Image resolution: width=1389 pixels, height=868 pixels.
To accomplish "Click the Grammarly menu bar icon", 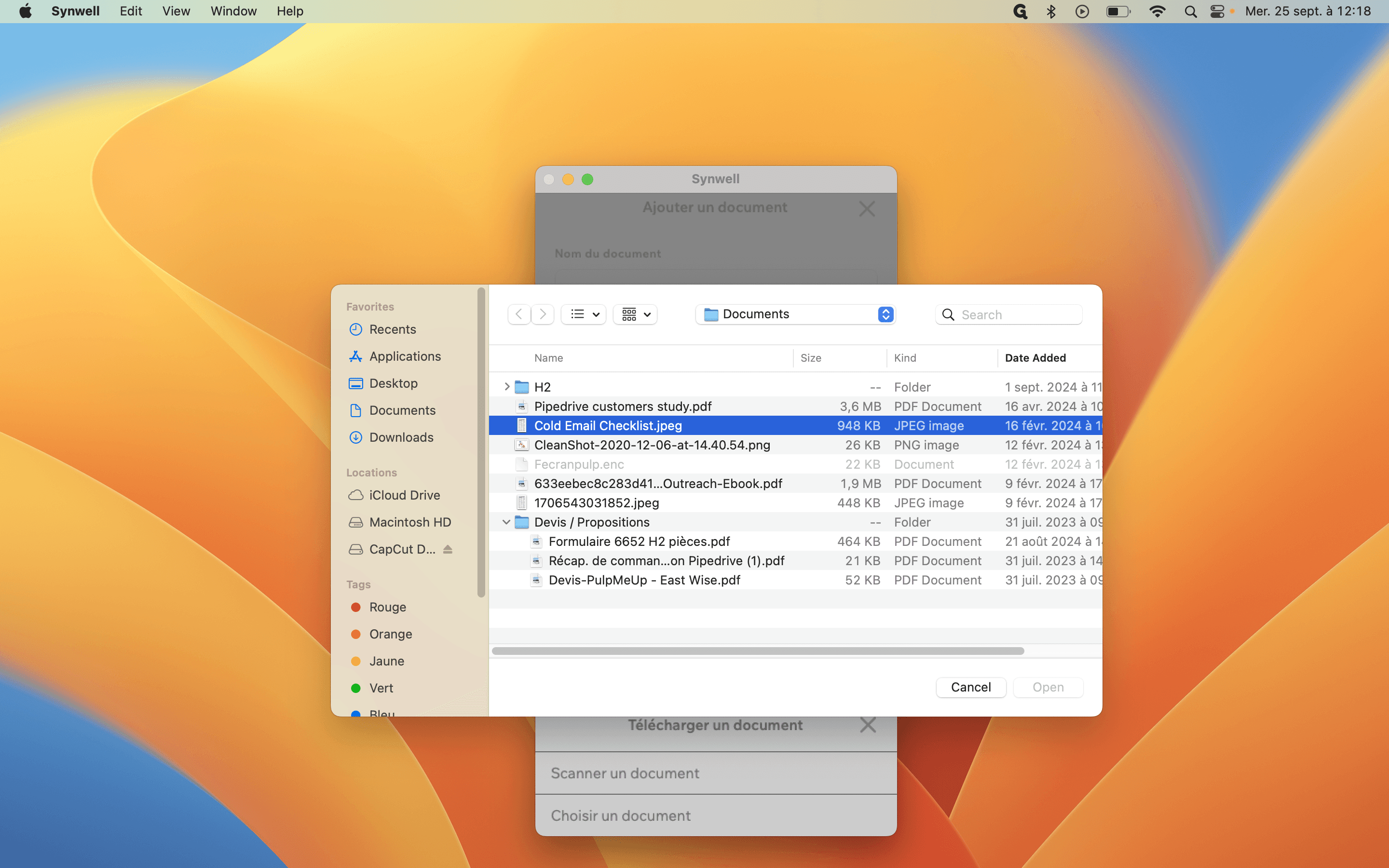I will click(x=1020, y=11).
